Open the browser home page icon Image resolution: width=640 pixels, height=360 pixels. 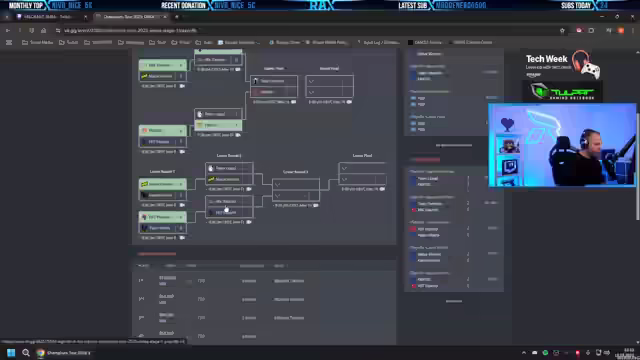click(x=43, y=31)
